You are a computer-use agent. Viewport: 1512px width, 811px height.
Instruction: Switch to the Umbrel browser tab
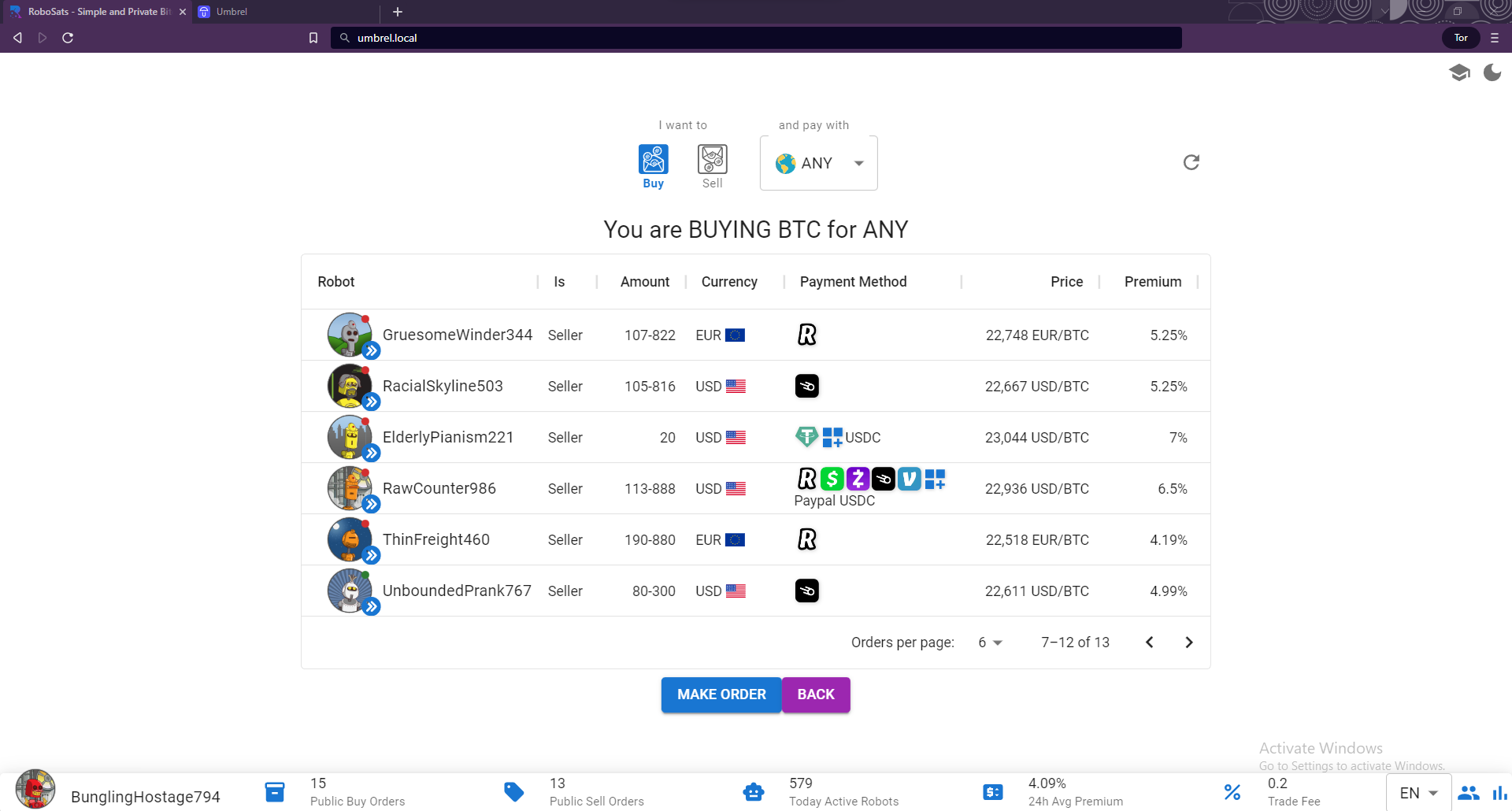[232, 12]
